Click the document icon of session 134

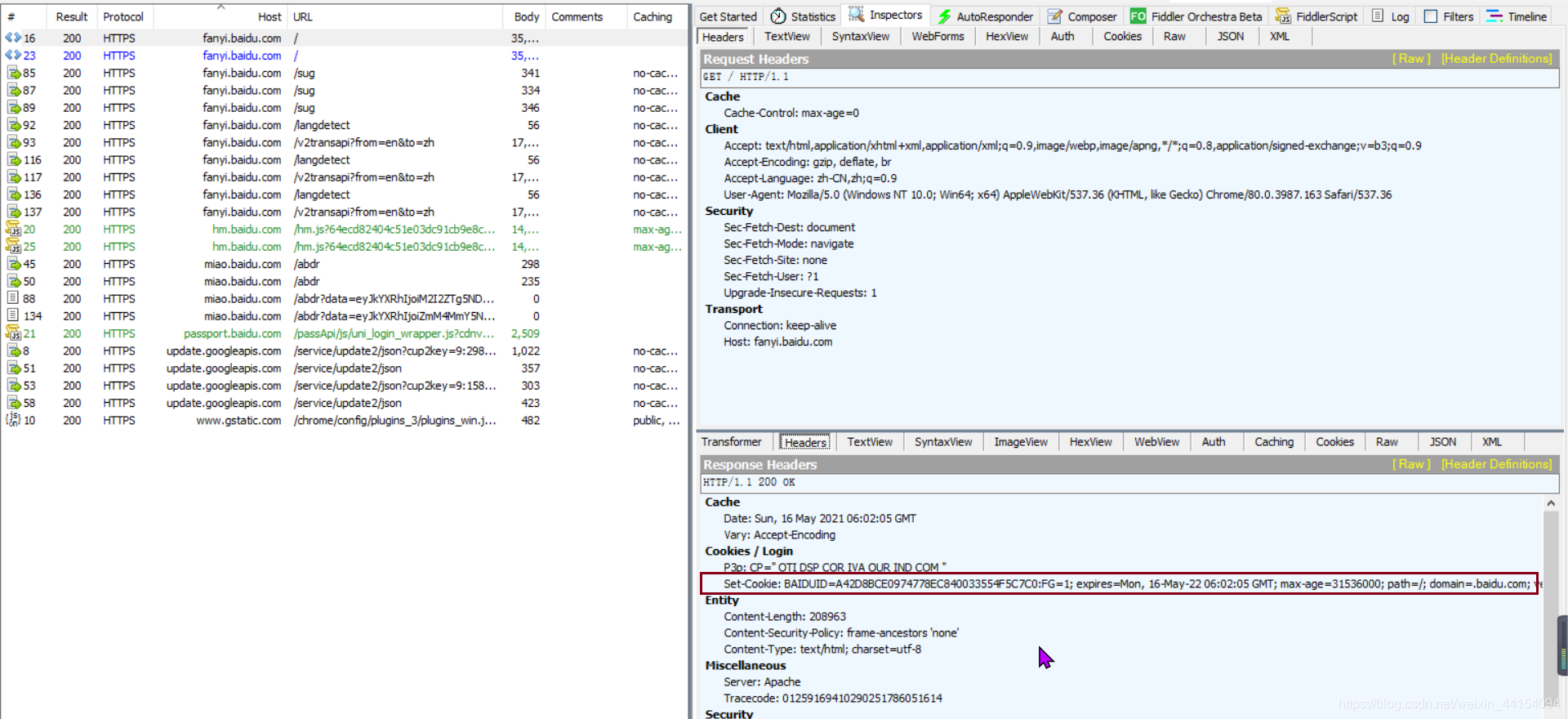(13, 315)
